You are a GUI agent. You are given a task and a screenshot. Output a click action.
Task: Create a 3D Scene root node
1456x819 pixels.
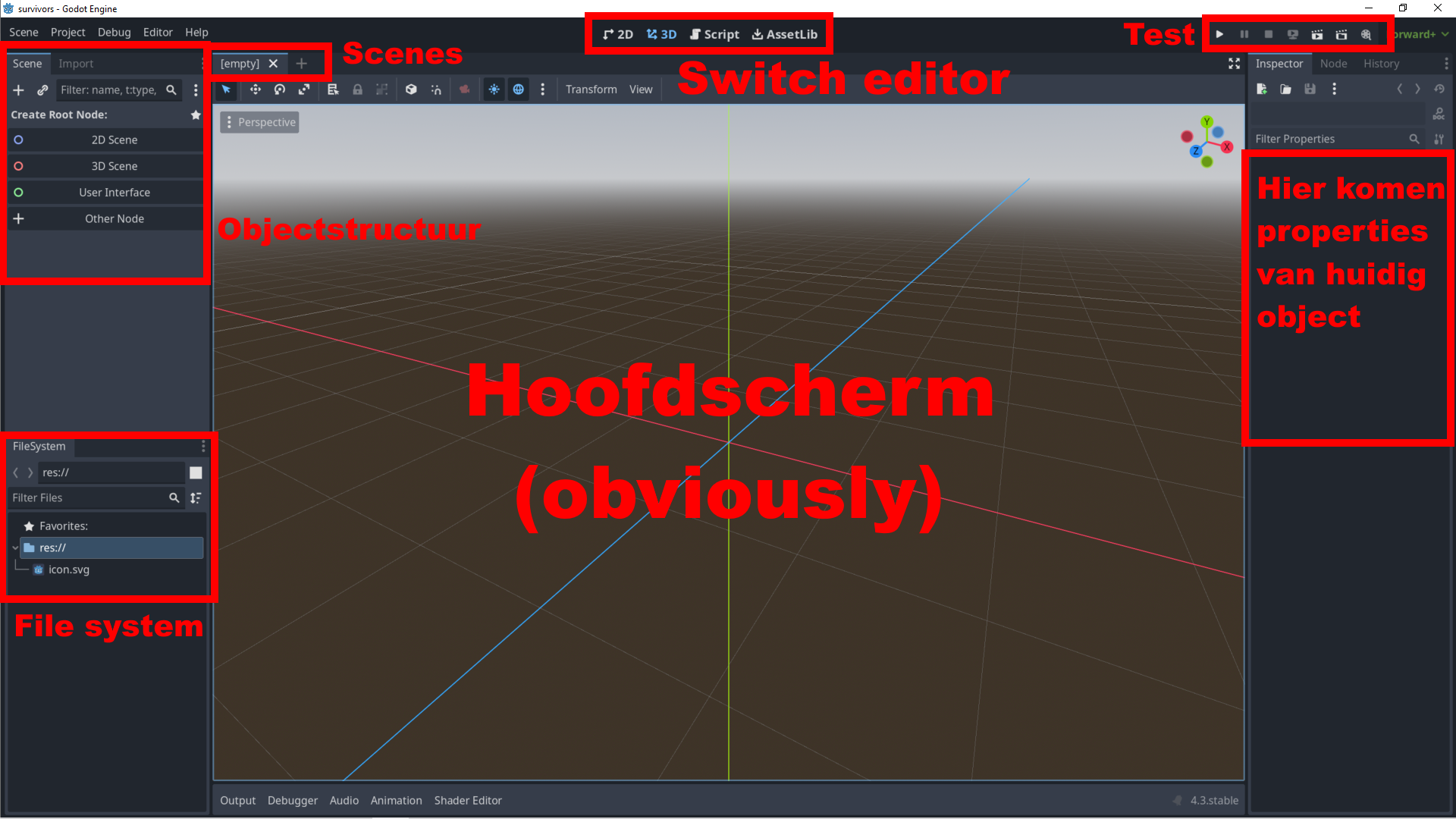tap(114, 166)
